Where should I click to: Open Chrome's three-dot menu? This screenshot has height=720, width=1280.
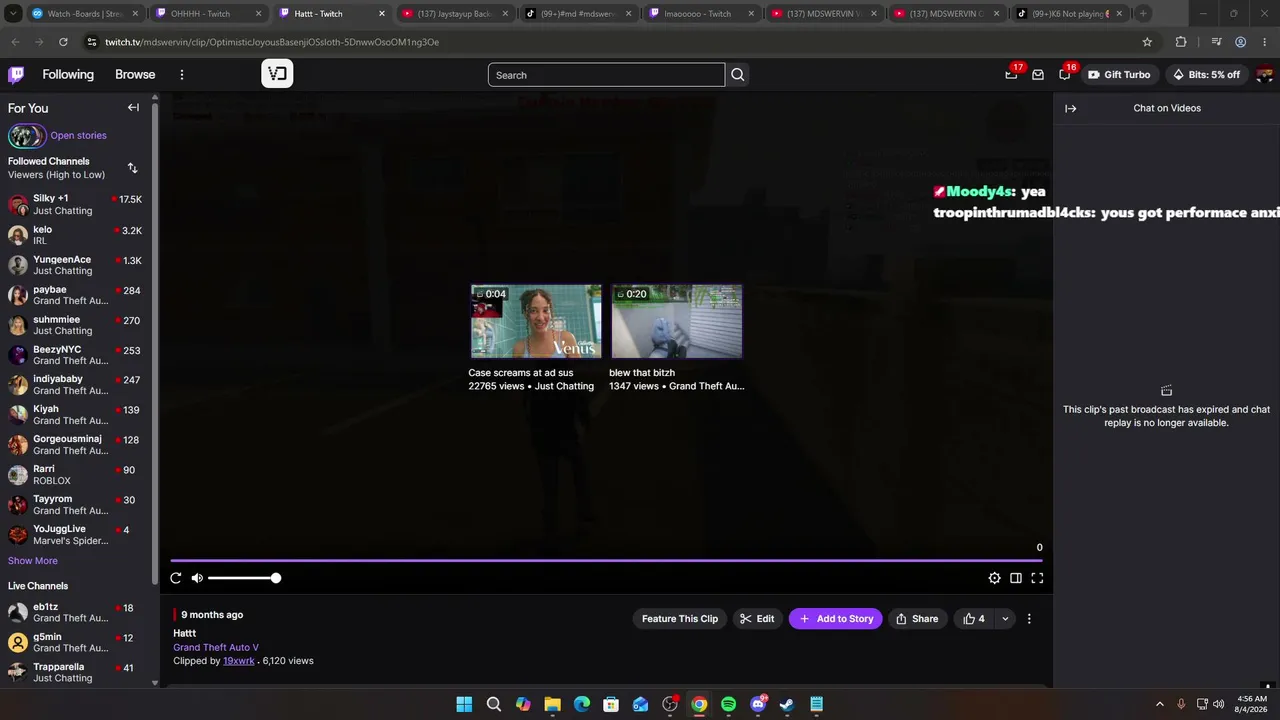[x=1265, y=42]
